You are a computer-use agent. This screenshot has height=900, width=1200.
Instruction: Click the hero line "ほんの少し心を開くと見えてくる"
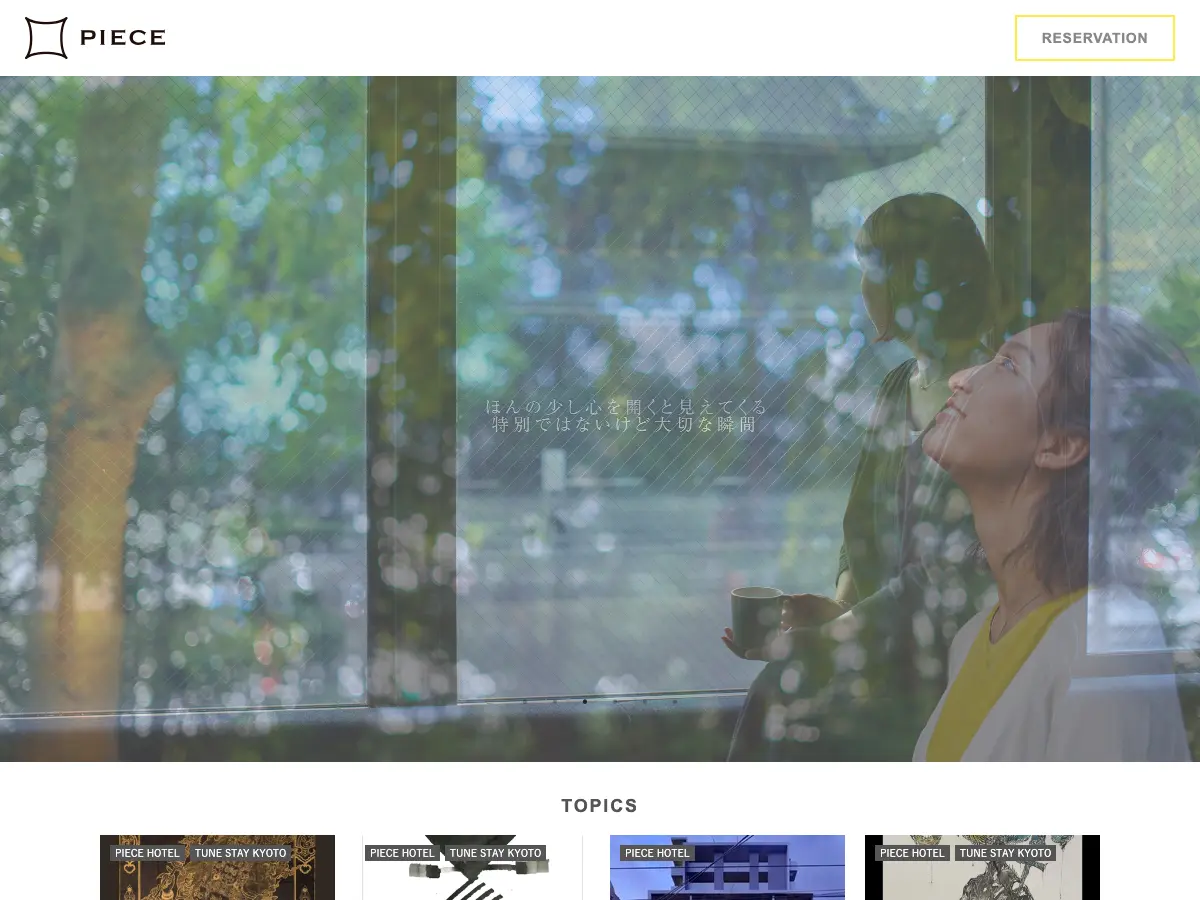[x=626, y=407]
